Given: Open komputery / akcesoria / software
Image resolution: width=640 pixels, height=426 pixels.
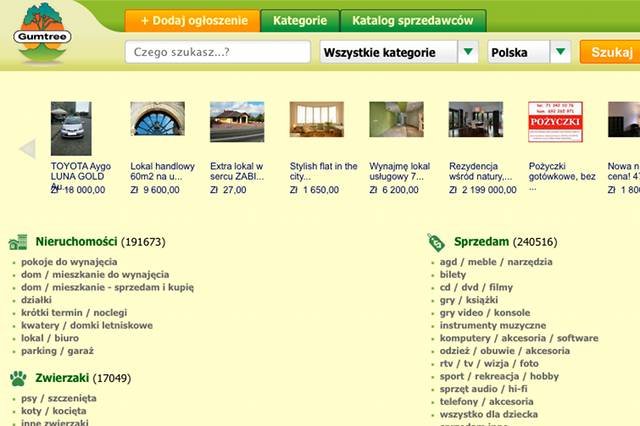Looking at the screenshot, I should click(x=519, y=338).
